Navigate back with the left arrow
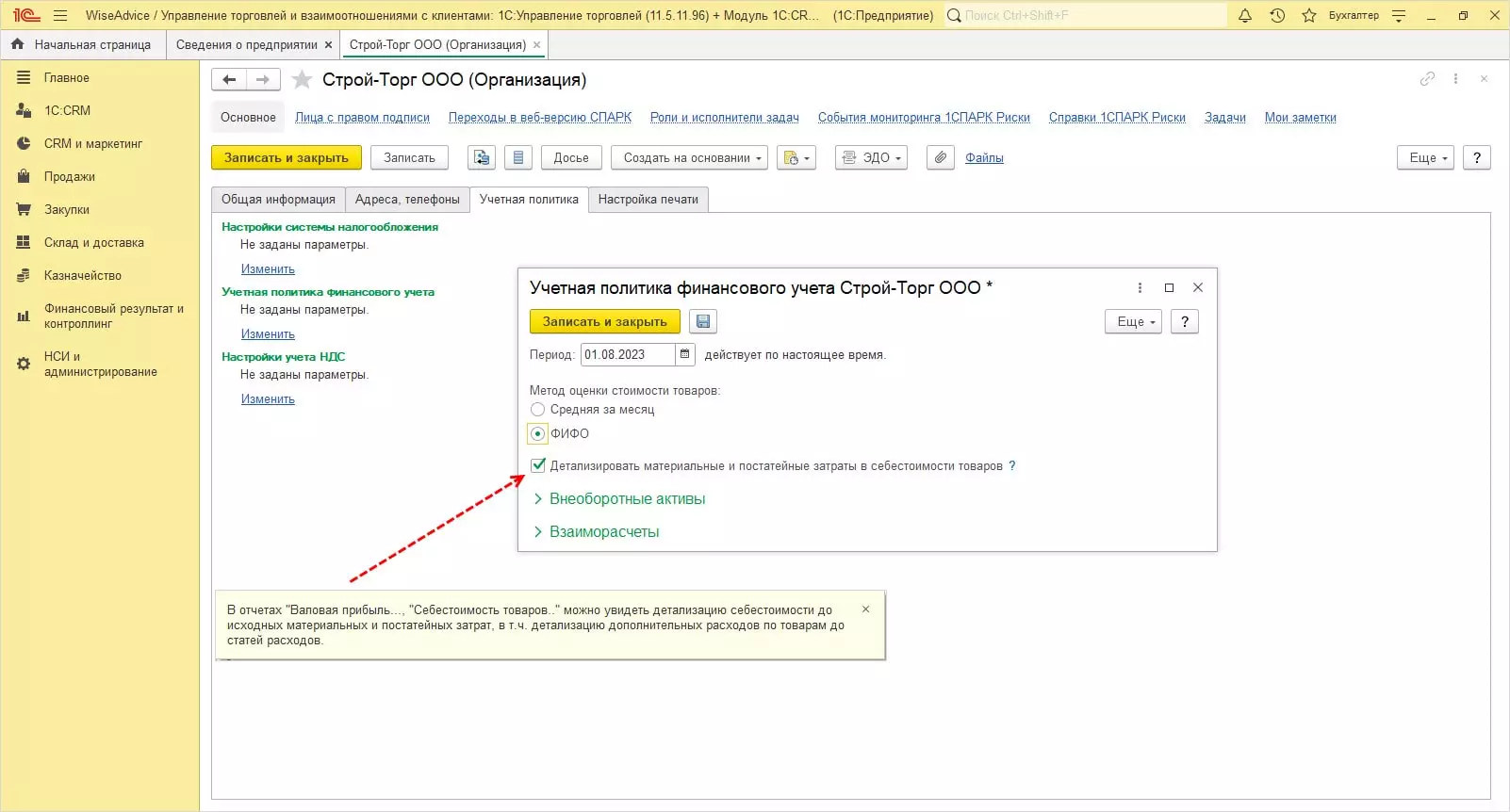The height and width of the screenshot is (812, 1510). (x=229, y=80)
